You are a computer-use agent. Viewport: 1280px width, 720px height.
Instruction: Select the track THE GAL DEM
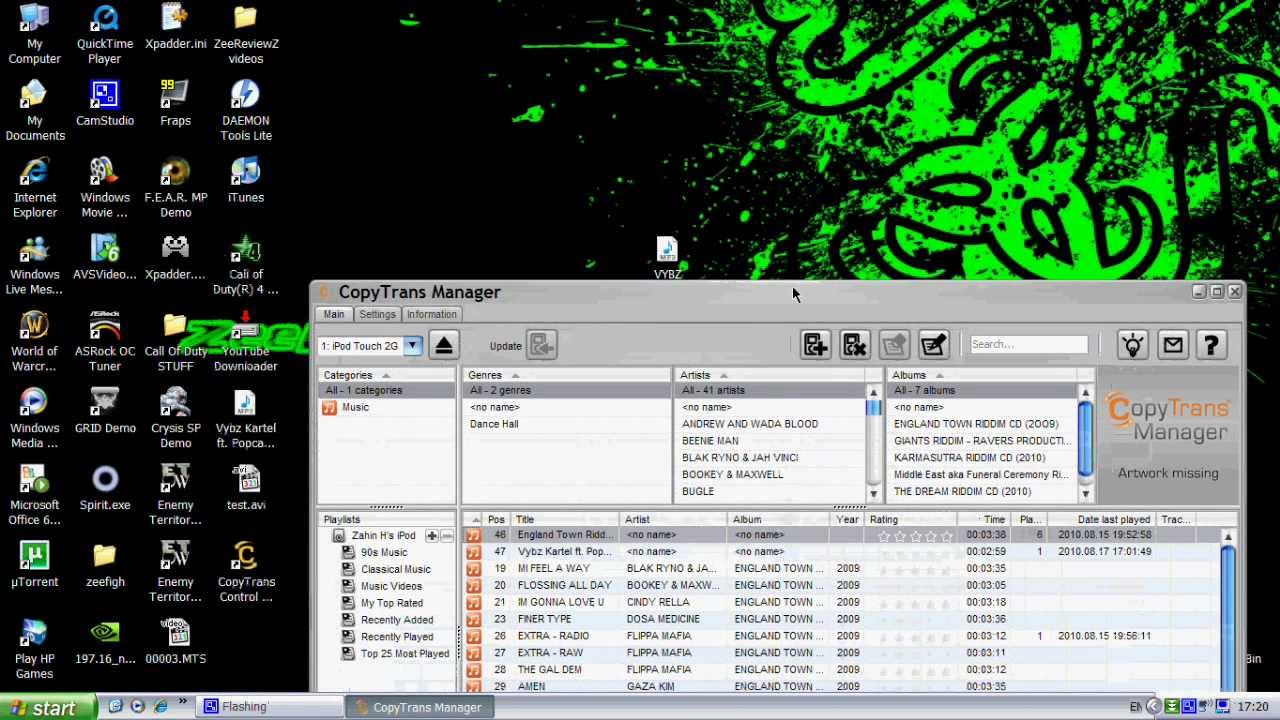[549, 670]
